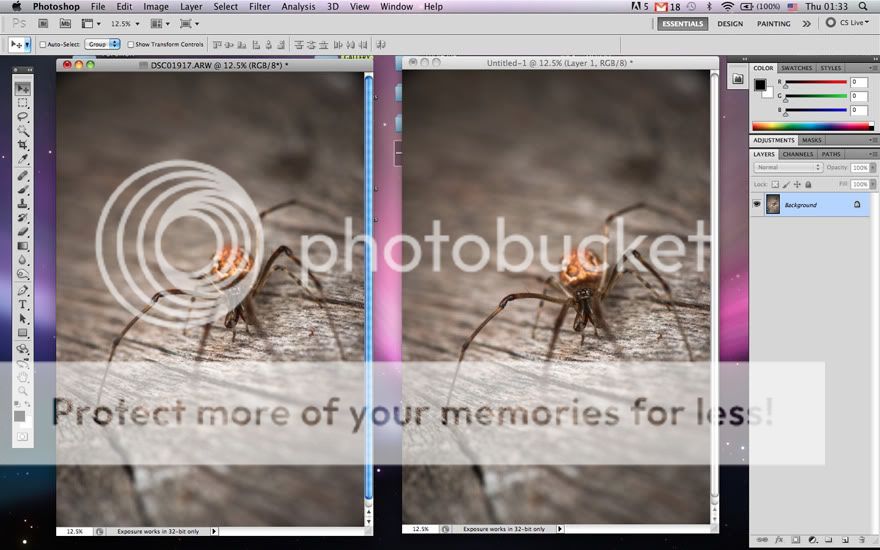880x550 pixels.
Task: Switch to the Paths tab
Action: pyautogui.click(x=831, y=154)
